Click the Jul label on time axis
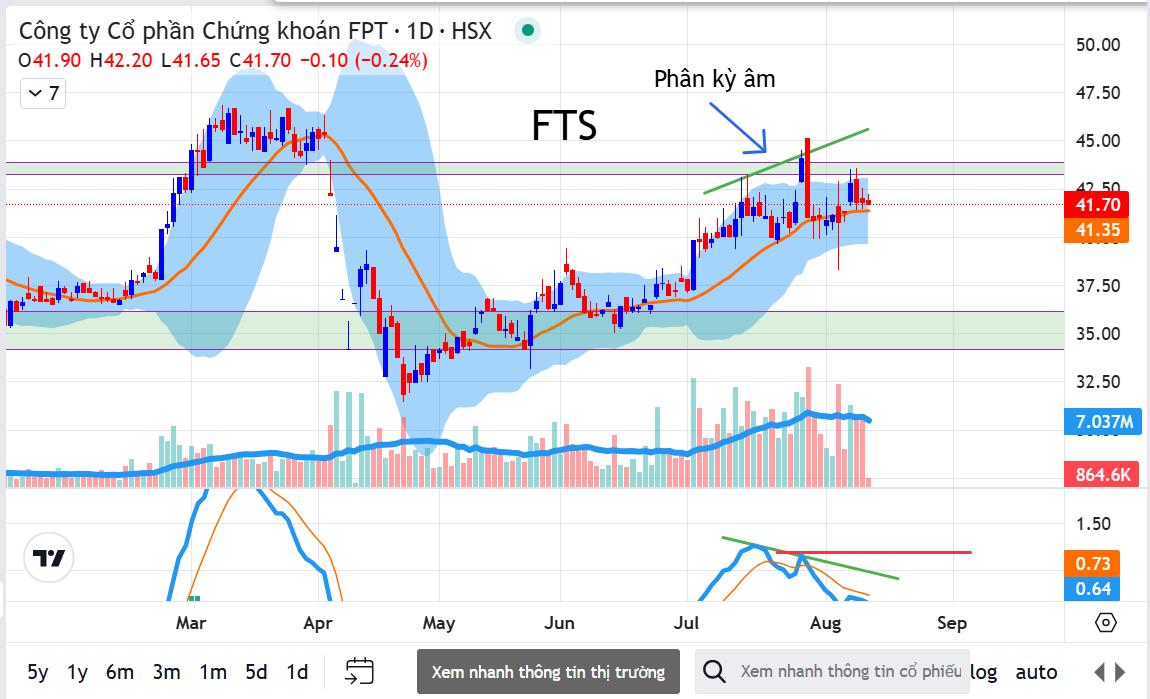Image resolution: width=1150 pixels, height=699 pixels. [x=686, y=623]
